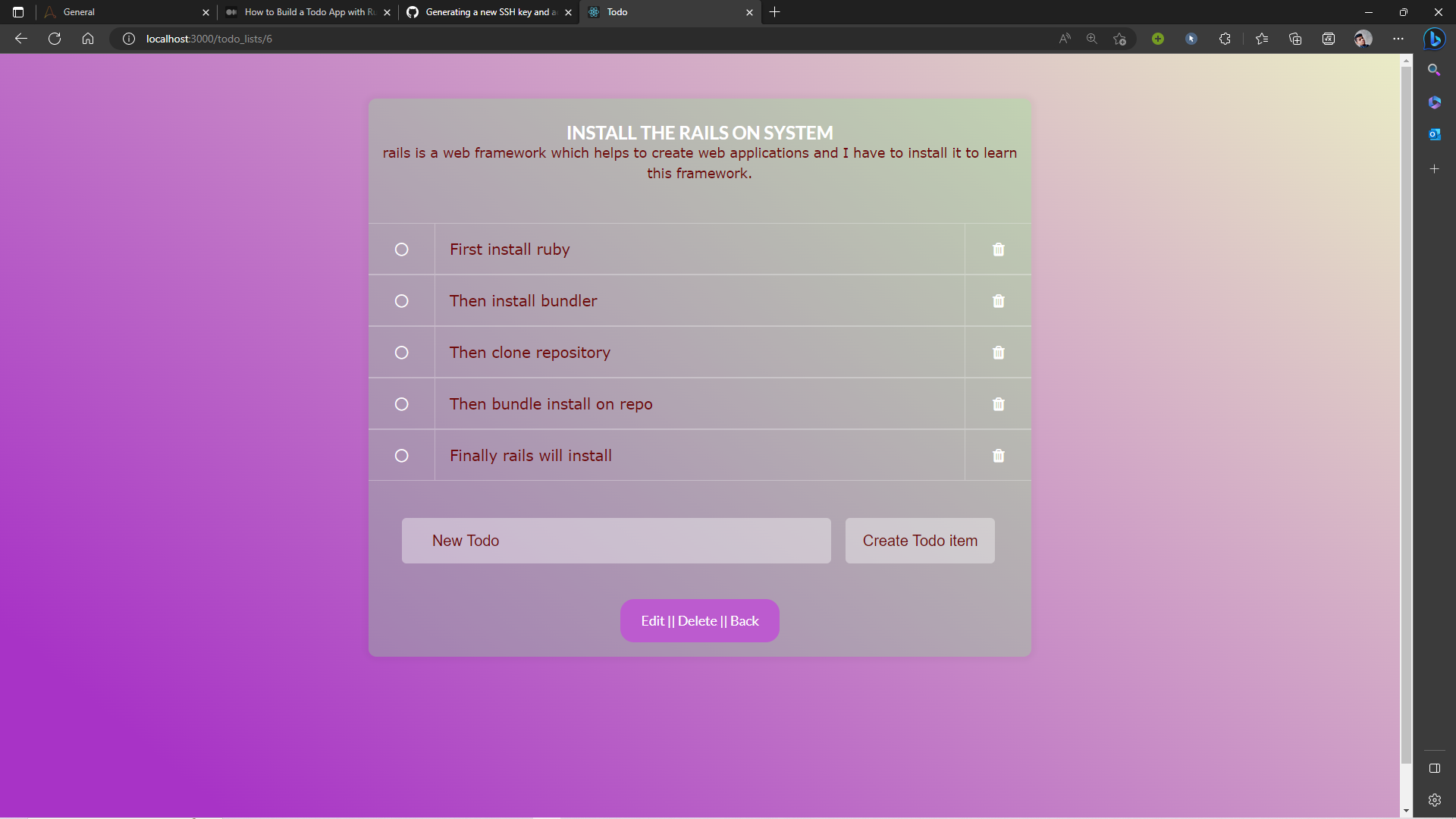Image resolution: width=1456 pixels, height=819 pixels.
Task: Open the Favorites star list
Action: [x=1262, y=39]
